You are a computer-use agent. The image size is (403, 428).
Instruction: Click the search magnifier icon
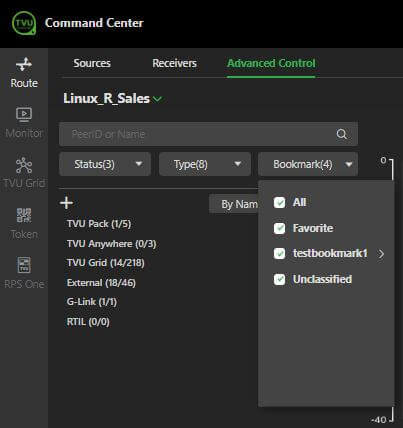[x=342, y=134]
